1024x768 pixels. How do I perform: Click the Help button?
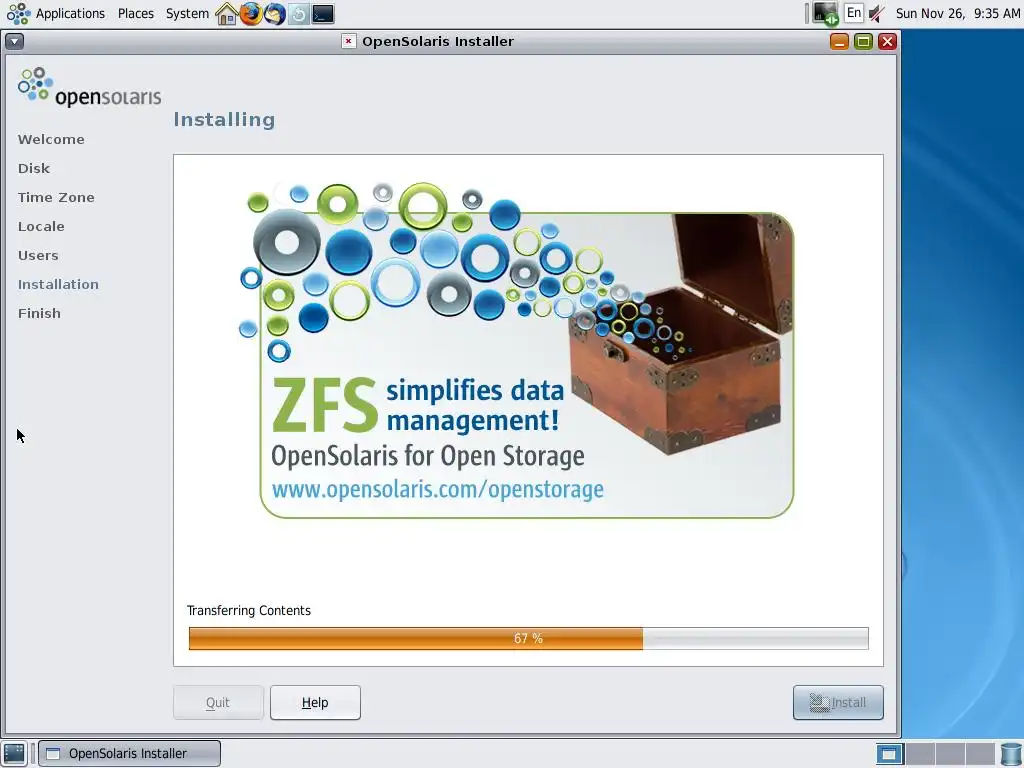pos(315,703)
